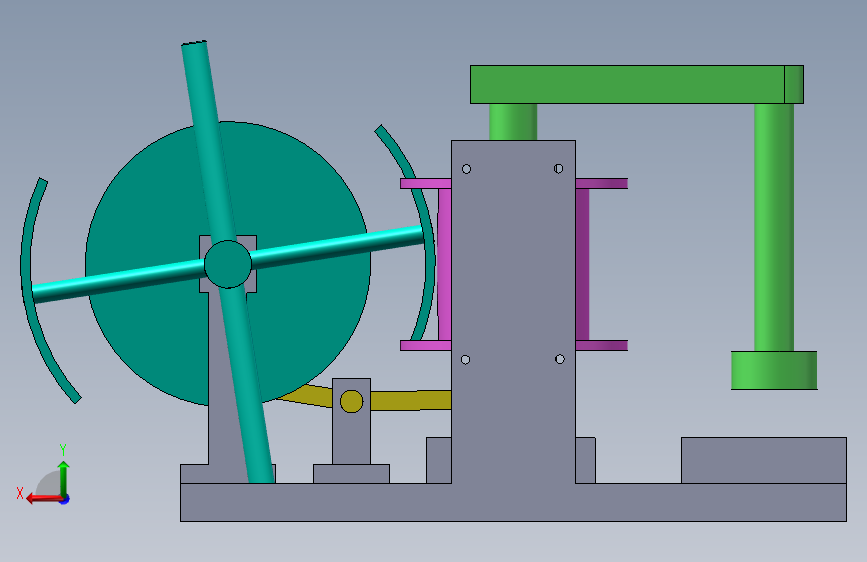Select the lower magenta flange left of housing
Image resolution: width=867 pixels, height=562 pixels.
(x=426, y=346)
